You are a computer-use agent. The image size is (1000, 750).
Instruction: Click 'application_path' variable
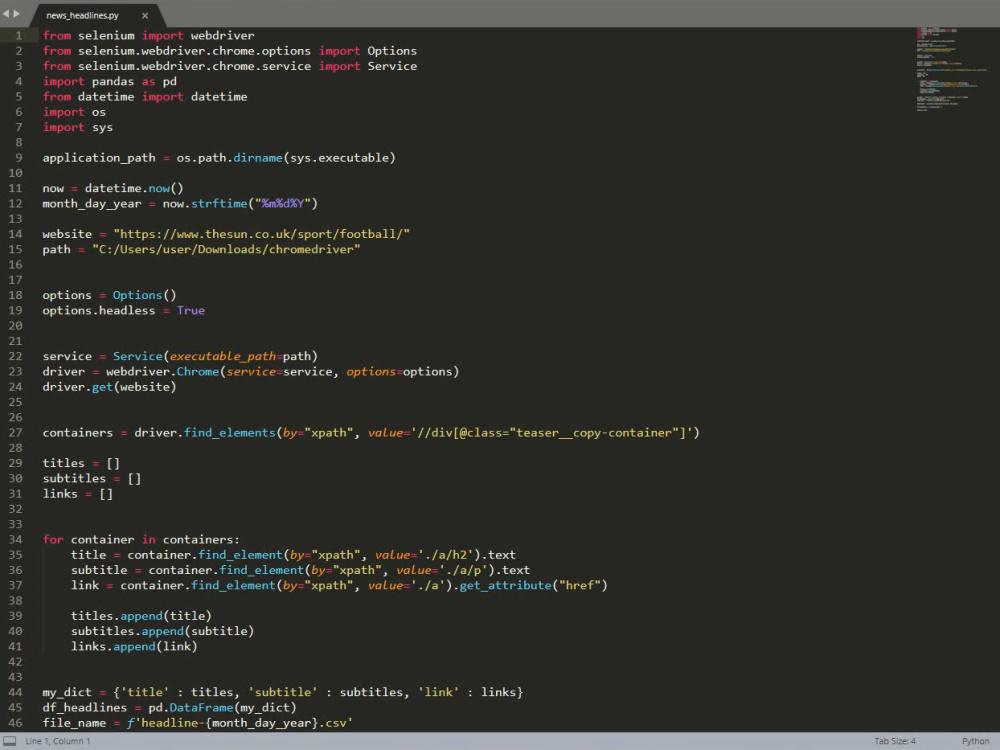[99, 158]
